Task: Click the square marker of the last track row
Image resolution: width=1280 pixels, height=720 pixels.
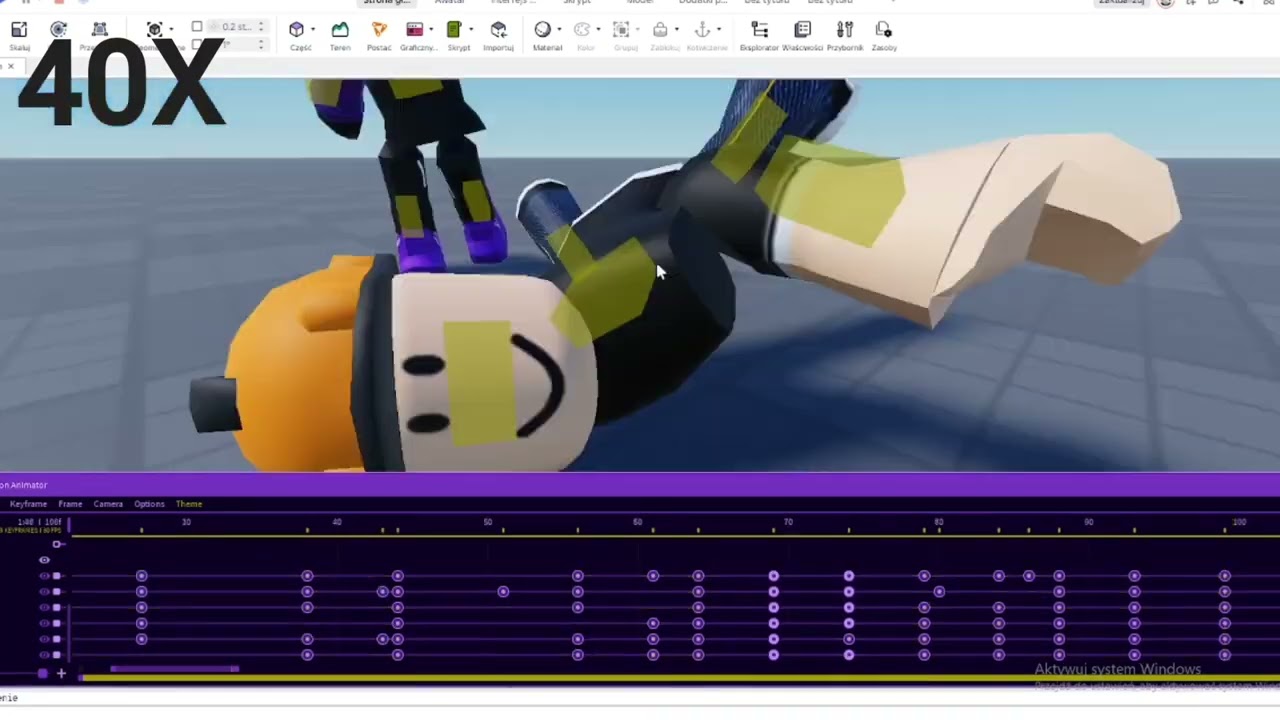Action: 57,655
